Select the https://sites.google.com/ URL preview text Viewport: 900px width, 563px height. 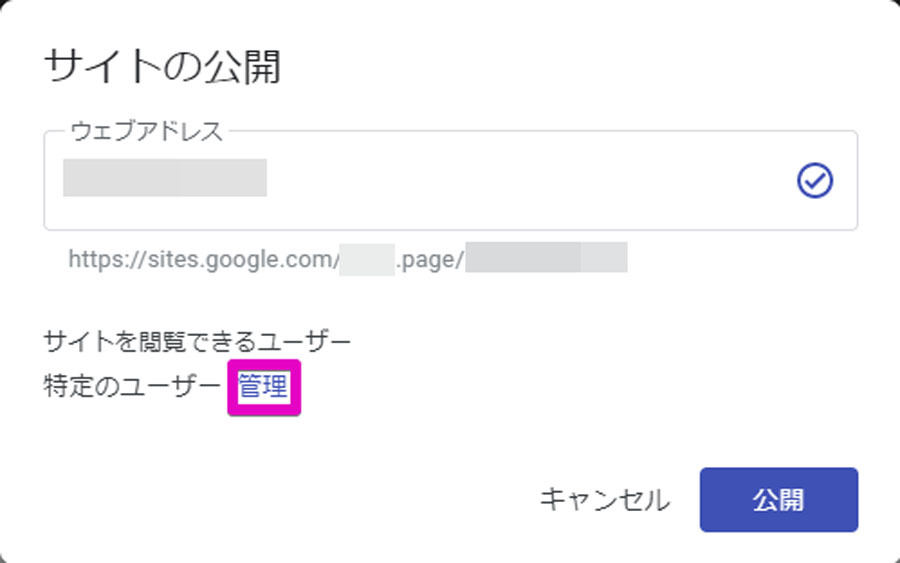(204, 259)
